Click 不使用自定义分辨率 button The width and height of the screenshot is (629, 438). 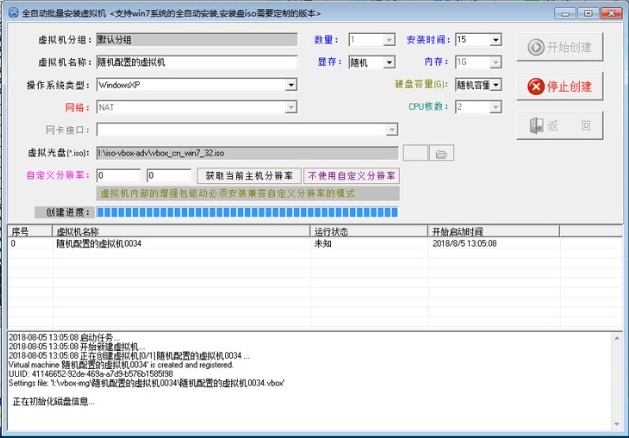351,175
